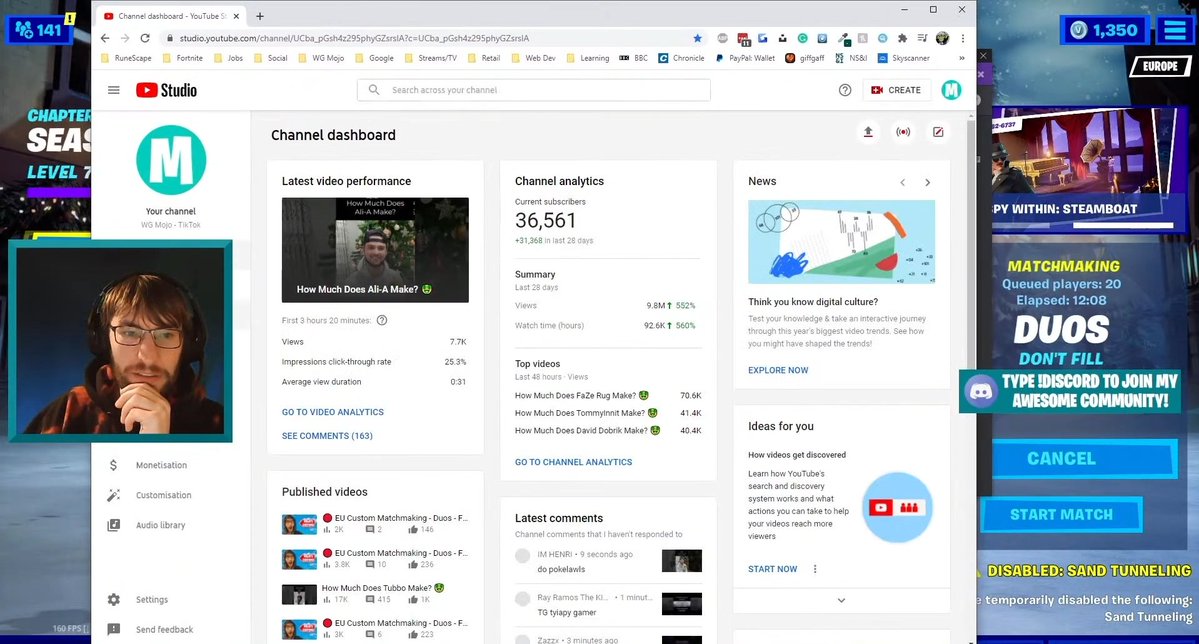Open How Much Does David Dobrik Make? top video
This screenshot has width=1199, height=644.
tap(587, 431)
